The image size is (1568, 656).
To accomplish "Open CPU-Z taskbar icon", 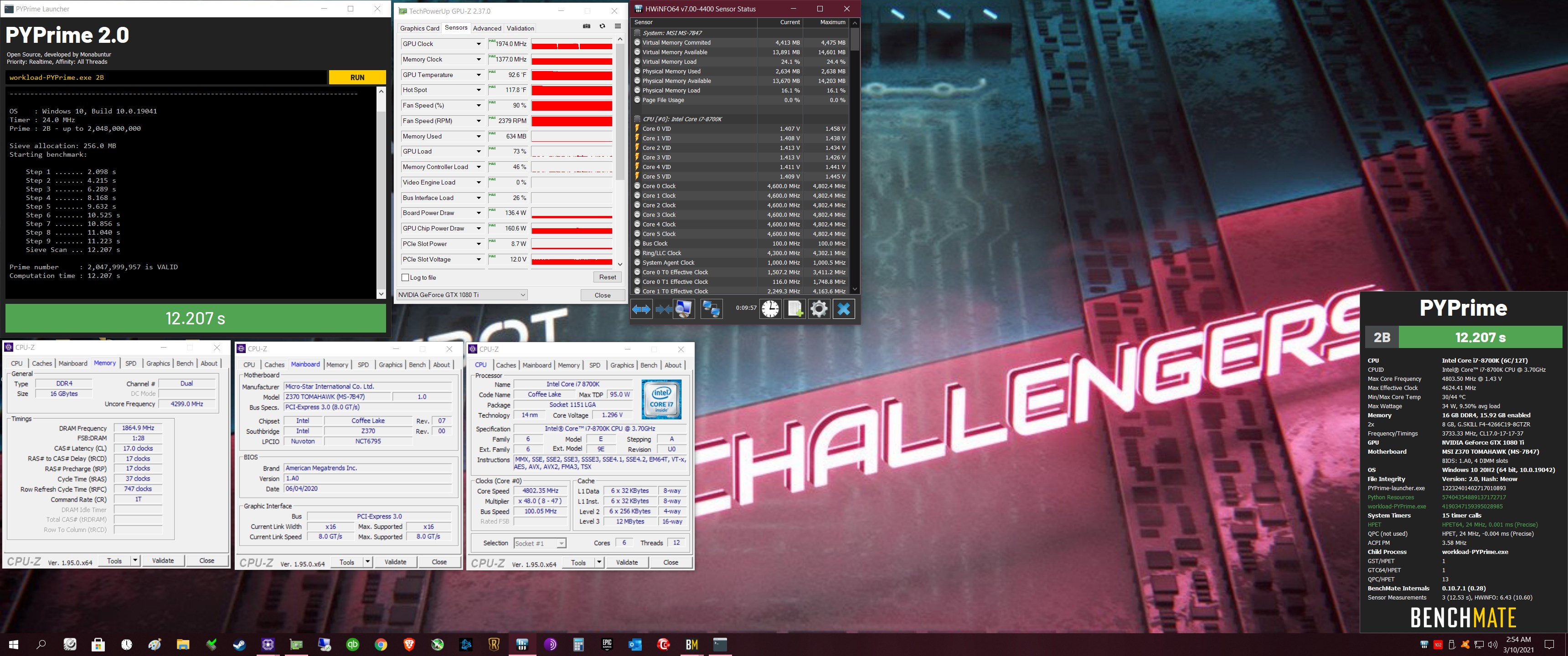I will [268, 644].
